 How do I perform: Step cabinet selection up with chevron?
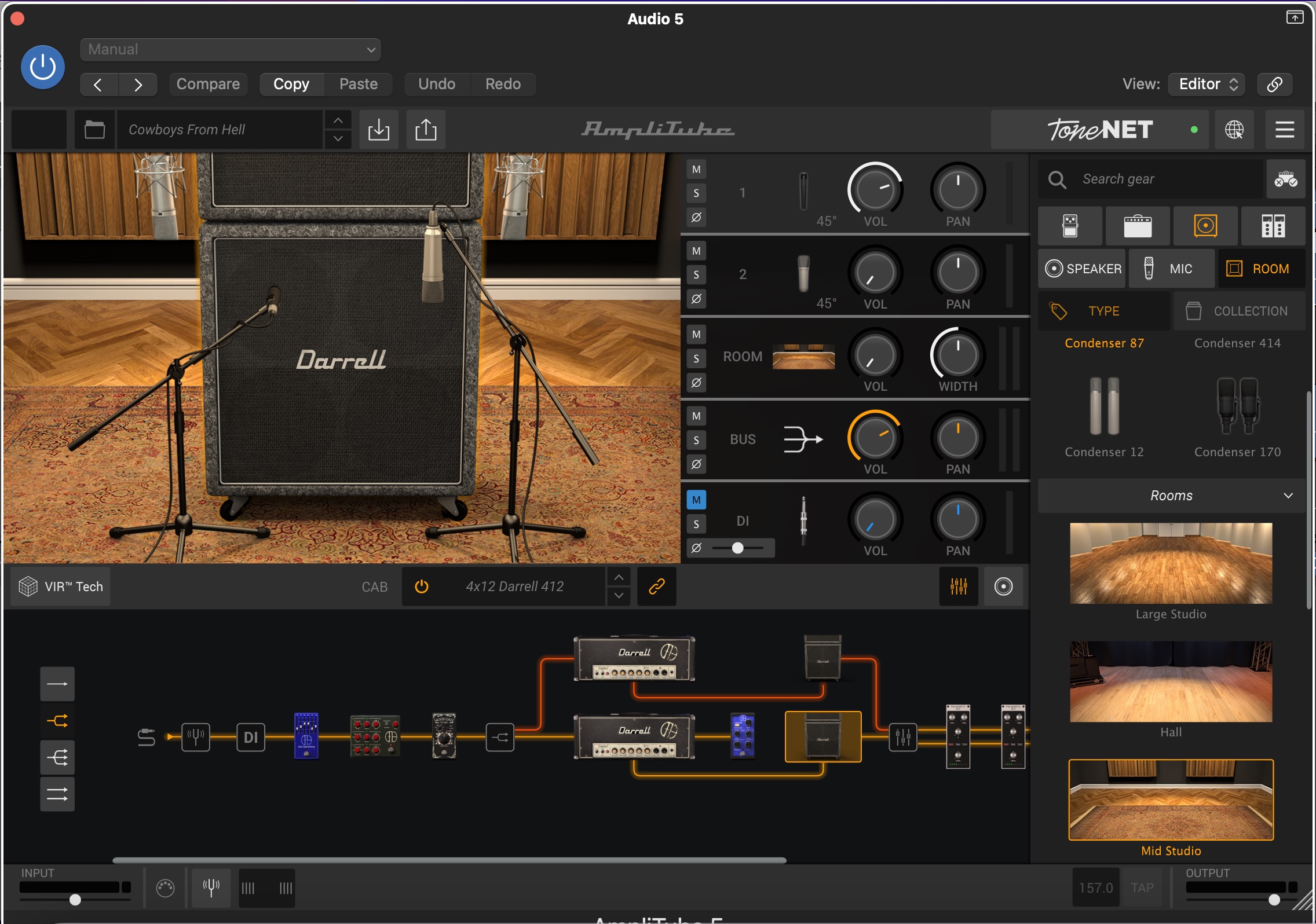pyautogui.click(x=619, y=578)
